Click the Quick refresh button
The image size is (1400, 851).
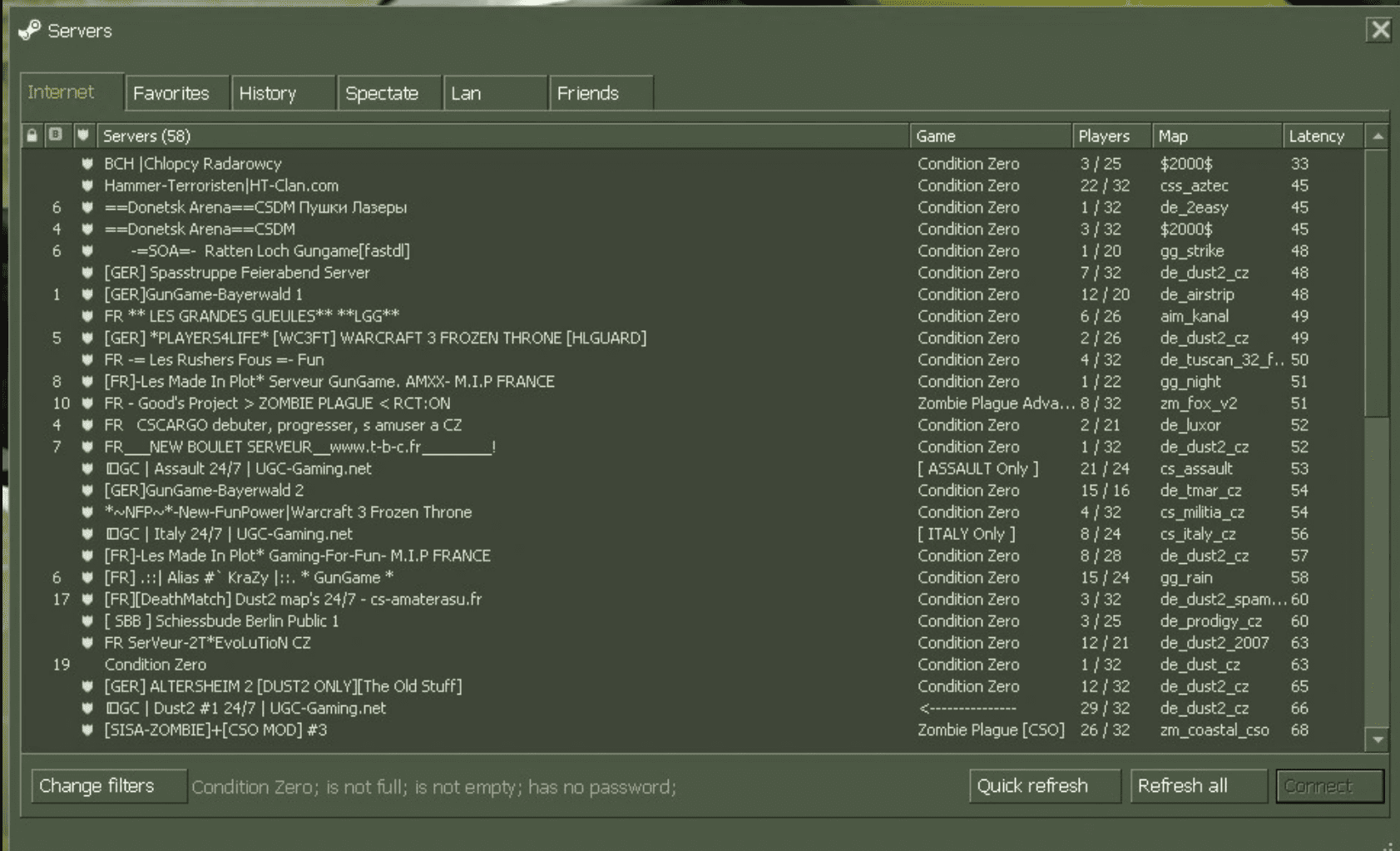(1032, 786)
